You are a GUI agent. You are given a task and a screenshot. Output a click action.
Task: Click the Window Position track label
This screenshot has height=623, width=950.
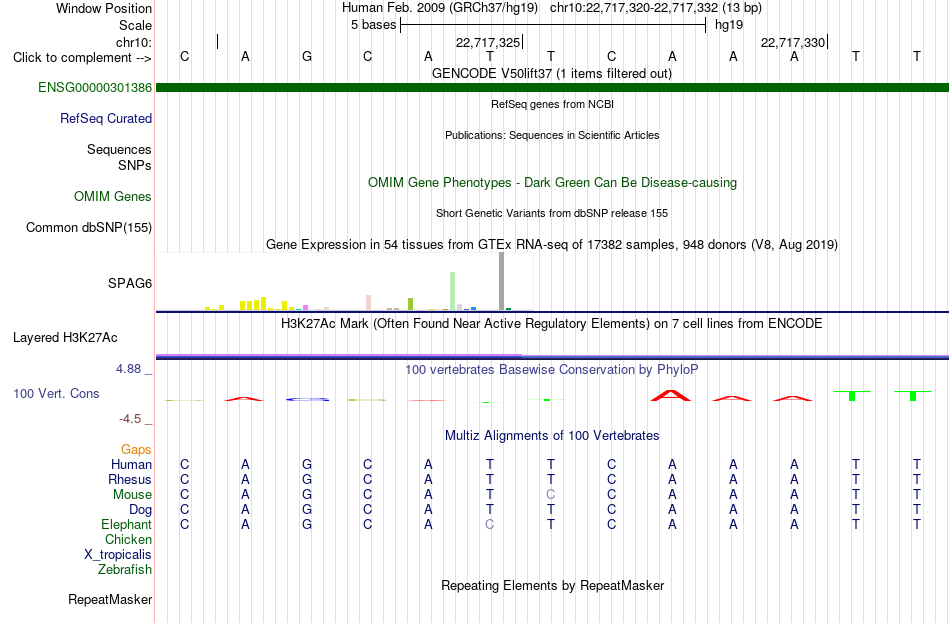click(104, 8)
